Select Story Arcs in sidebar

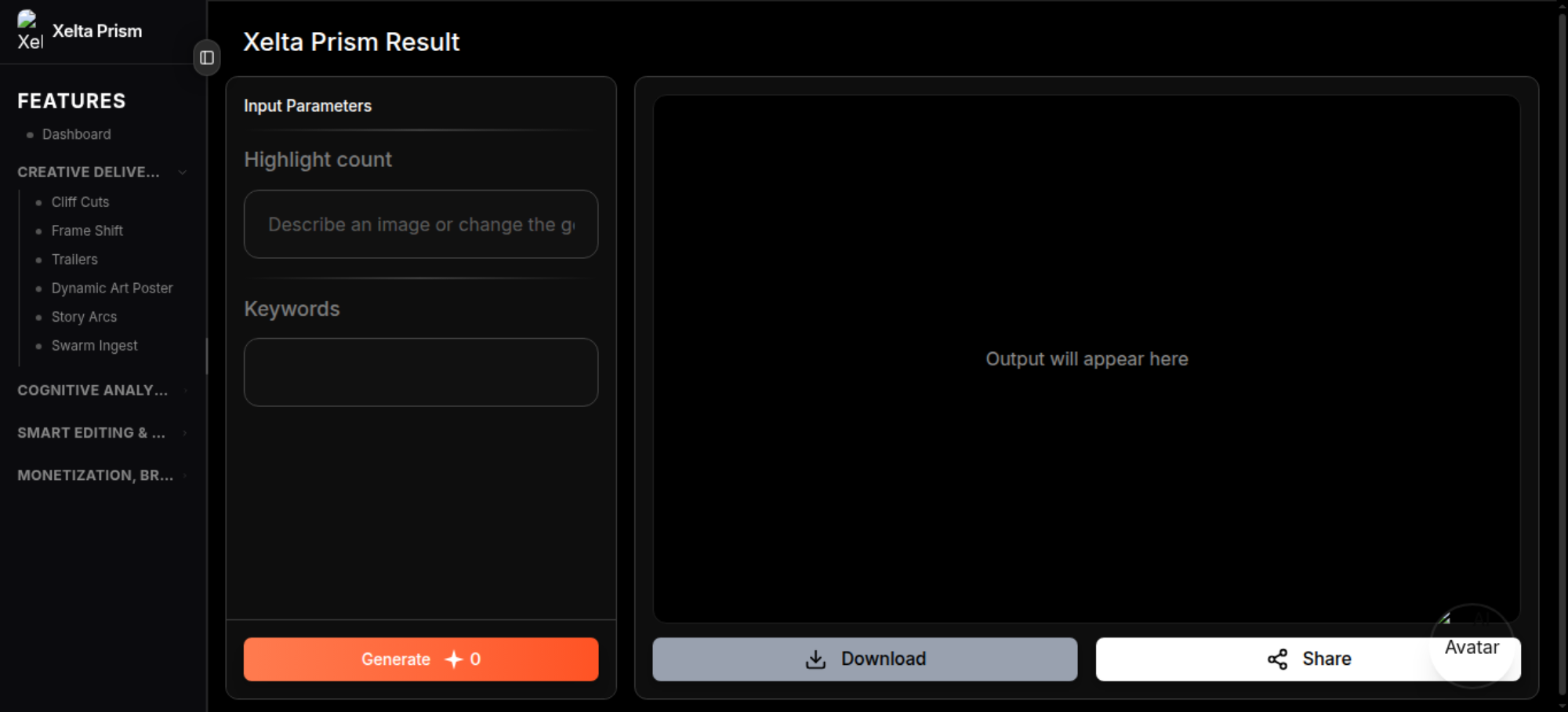84,317
